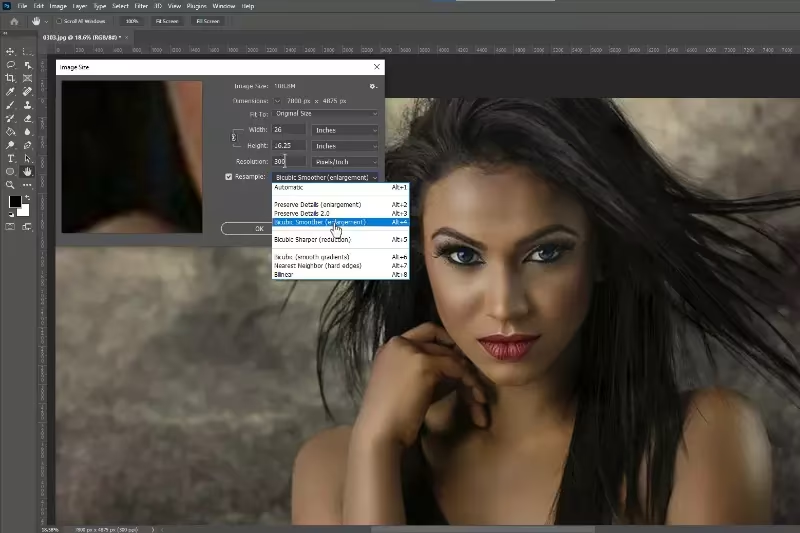Open the File menu
Viewport: 800px width, 533px height.
click(22, 6)
